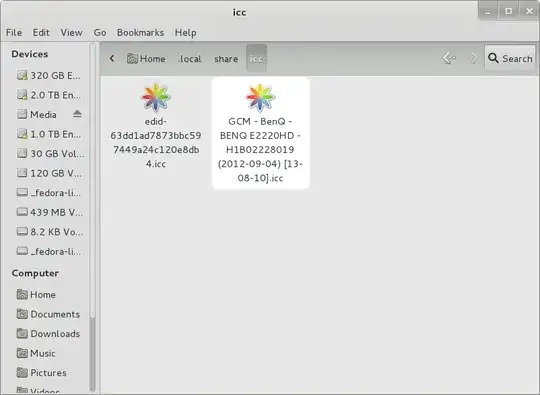Open the 120 GB V... volume in sidebar
Viewport: 540px width, 395px height.
pos(49,173)
